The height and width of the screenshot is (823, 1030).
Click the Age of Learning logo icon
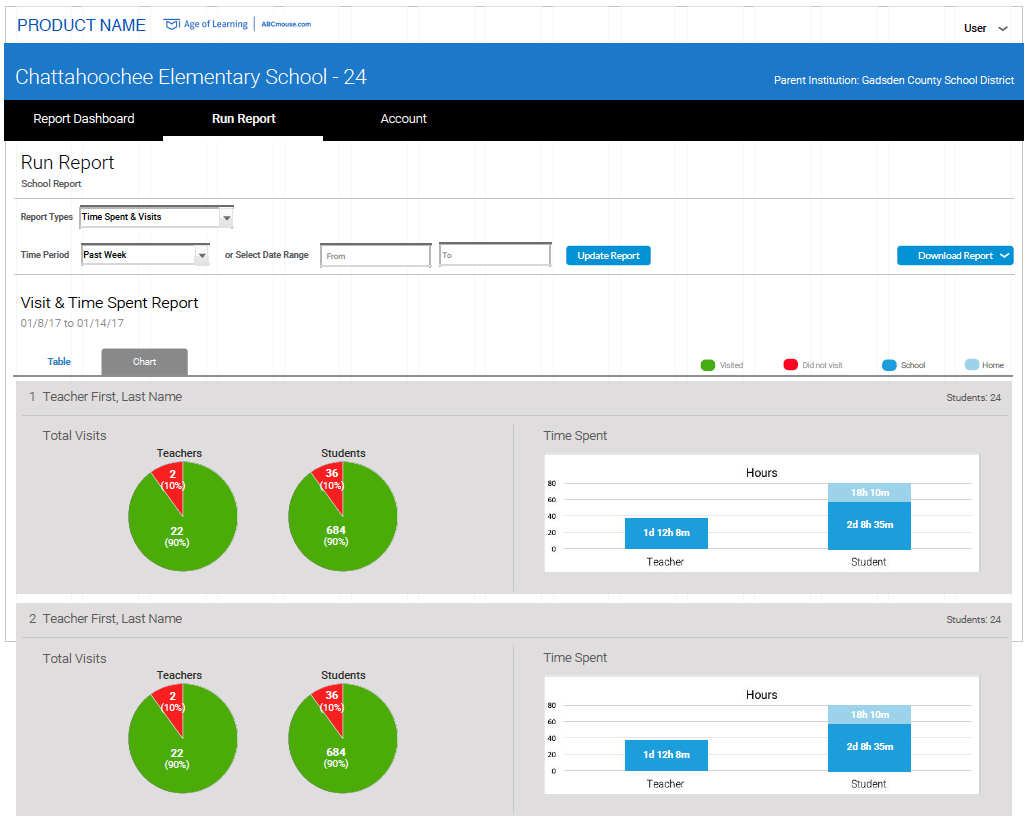[171, 24]
